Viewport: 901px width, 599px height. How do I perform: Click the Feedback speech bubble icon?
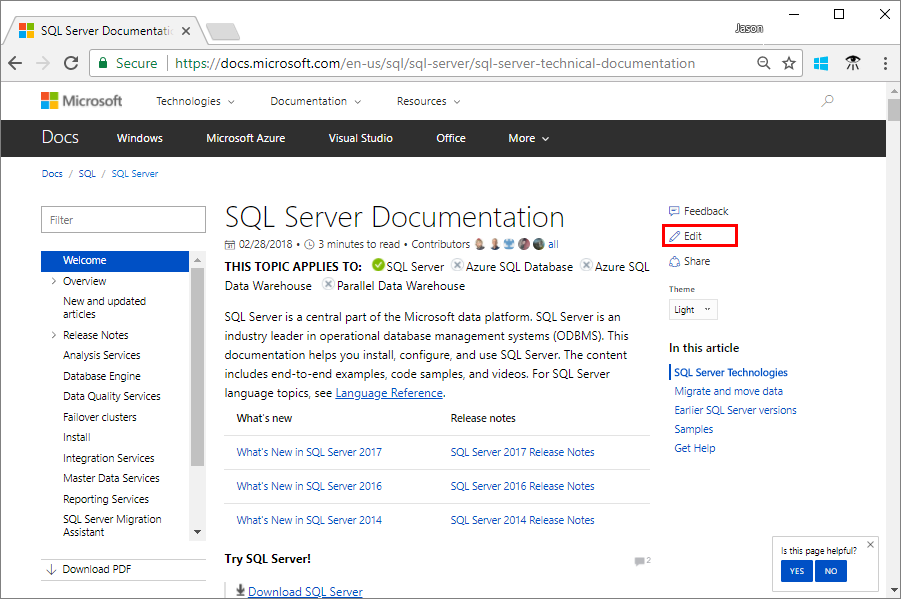(x=675, y=211)
